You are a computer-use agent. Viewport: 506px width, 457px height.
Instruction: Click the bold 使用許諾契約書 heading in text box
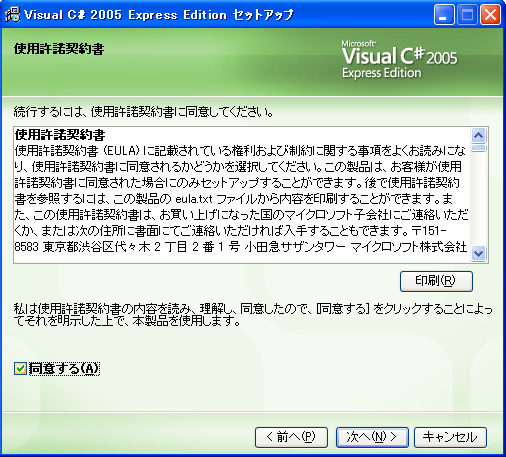pos(60,135)
